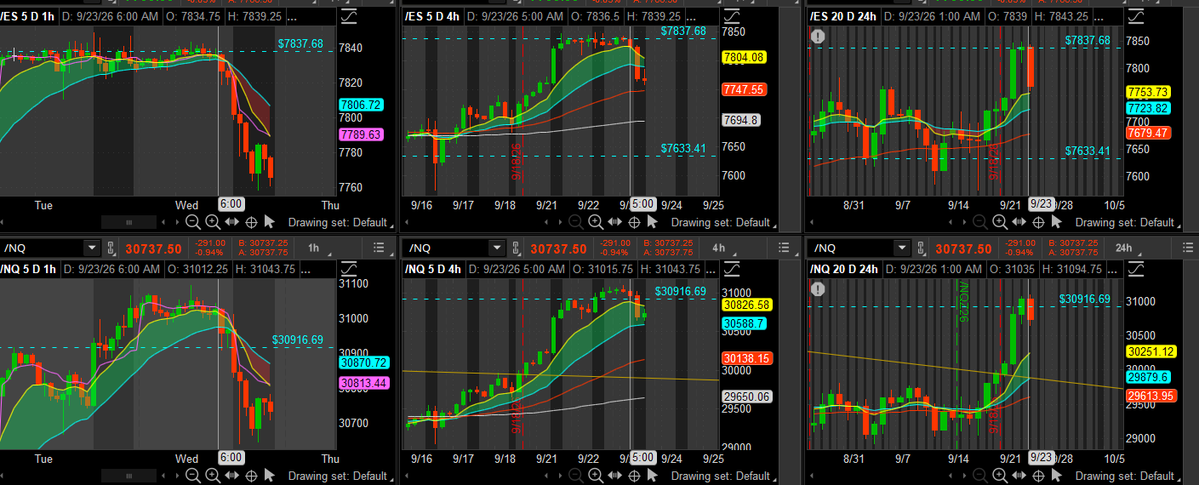This screenshot has height=485, width=1199.
Task: Enable crosshair cursor on /ES 1h chart
Action: [x=251, y=222]
